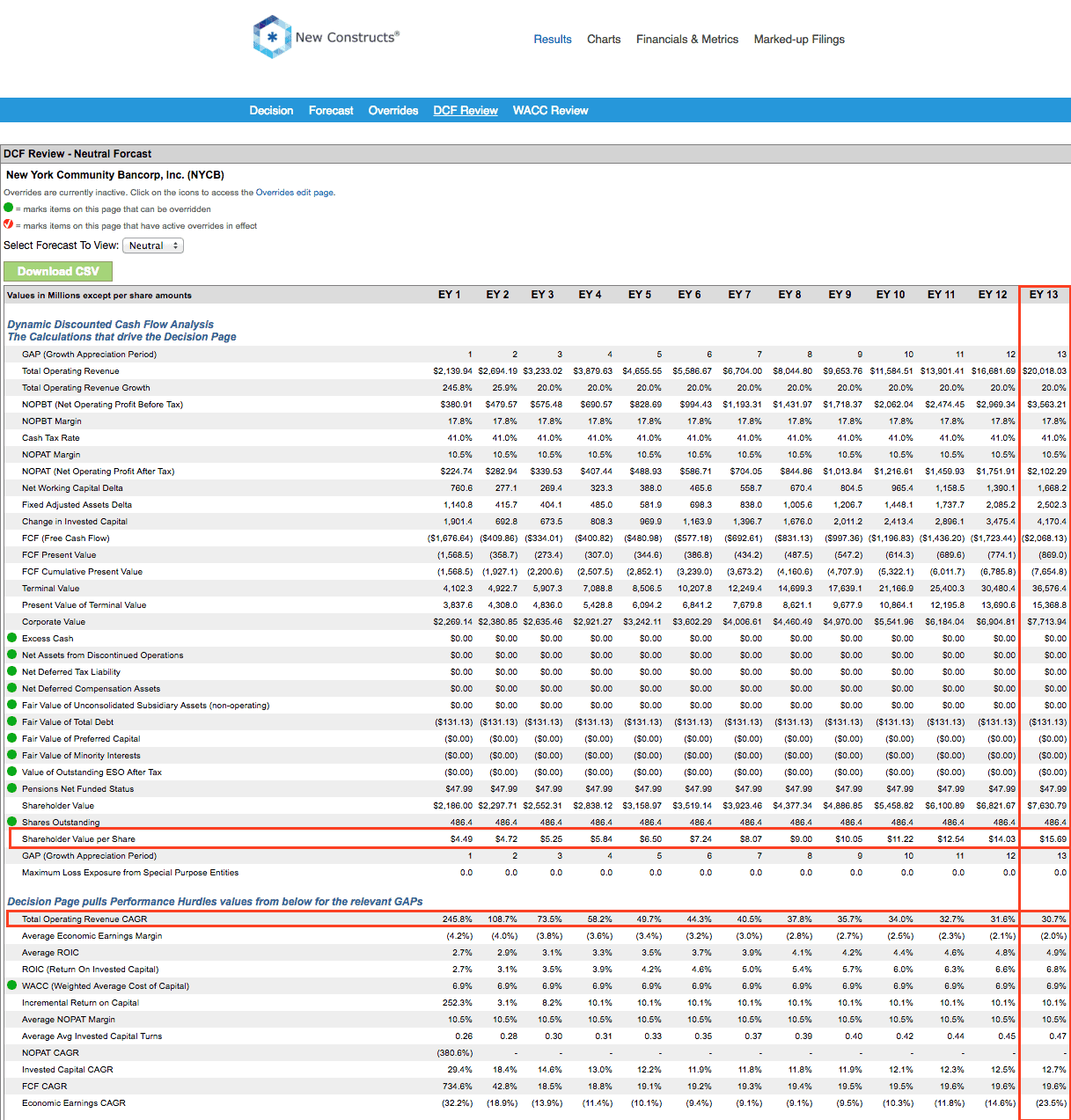
Task: Click the company name New York Community Bancorp
Action: pos(115,175)
